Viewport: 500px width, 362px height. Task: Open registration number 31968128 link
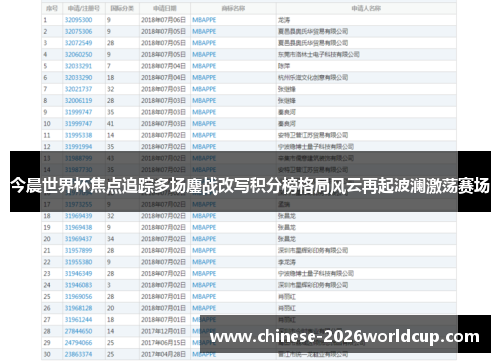[x=78, y=308]
